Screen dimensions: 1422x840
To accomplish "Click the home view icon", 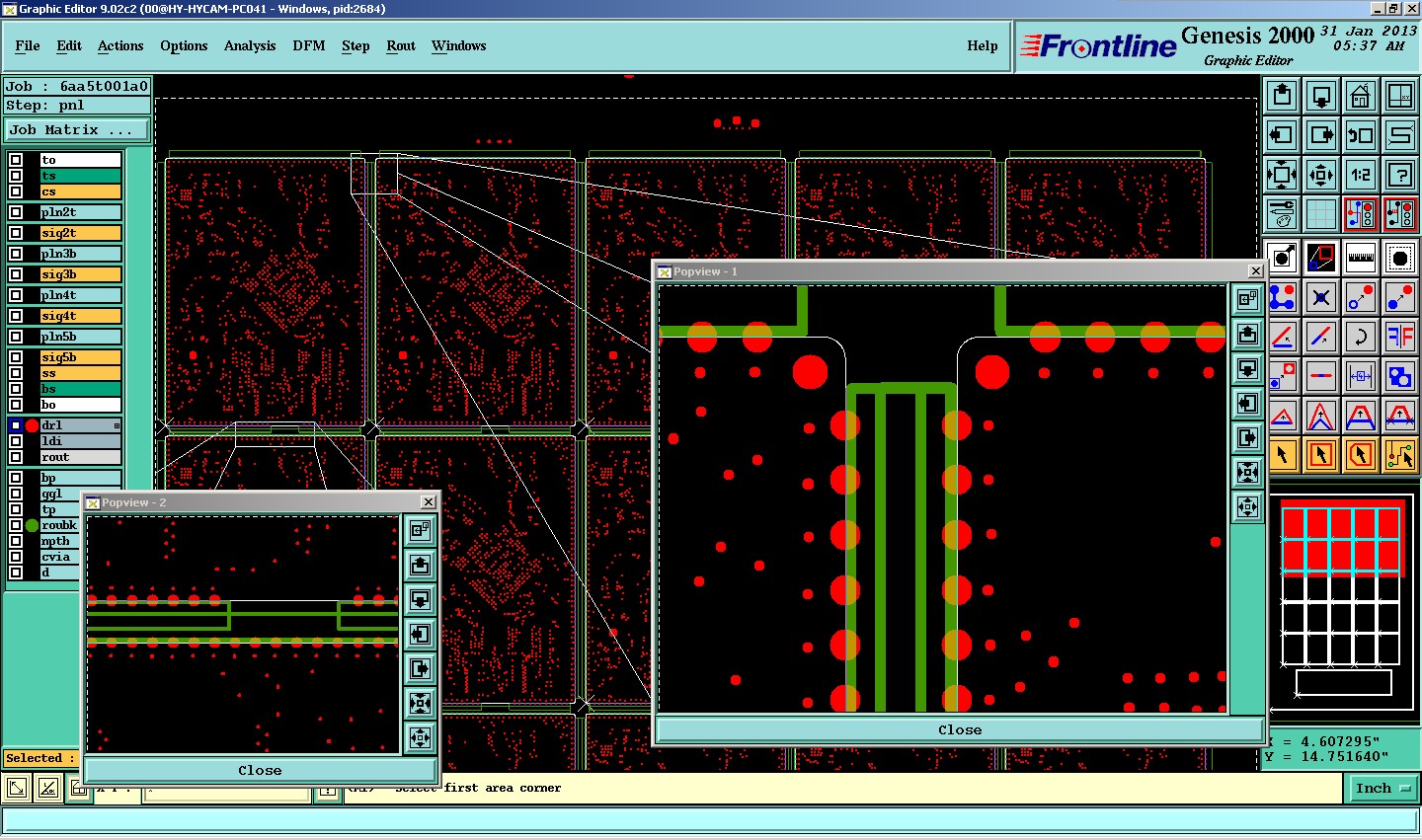I will [1361, 97].
